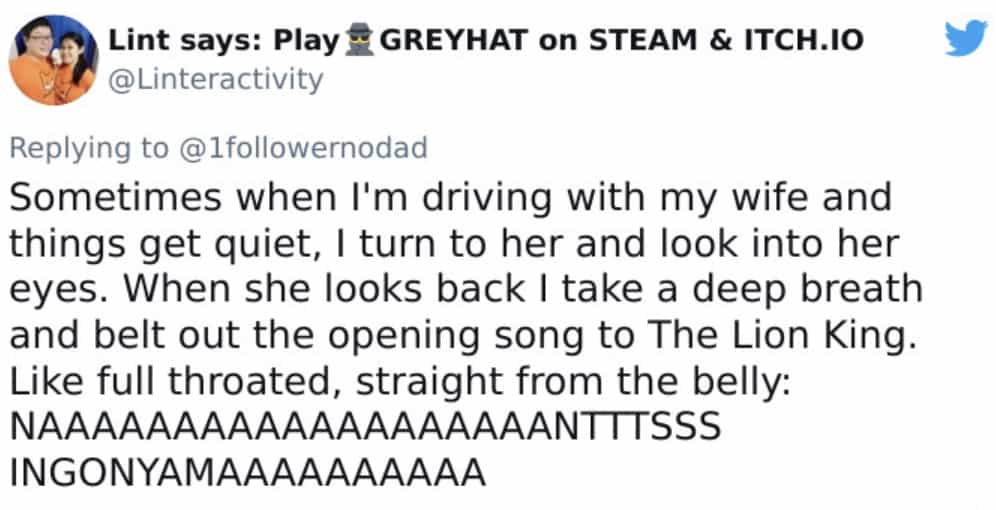Viewport: 996px width, 510px height.
Task: Click the Twitter bird logo
Action: click(965, 38)
